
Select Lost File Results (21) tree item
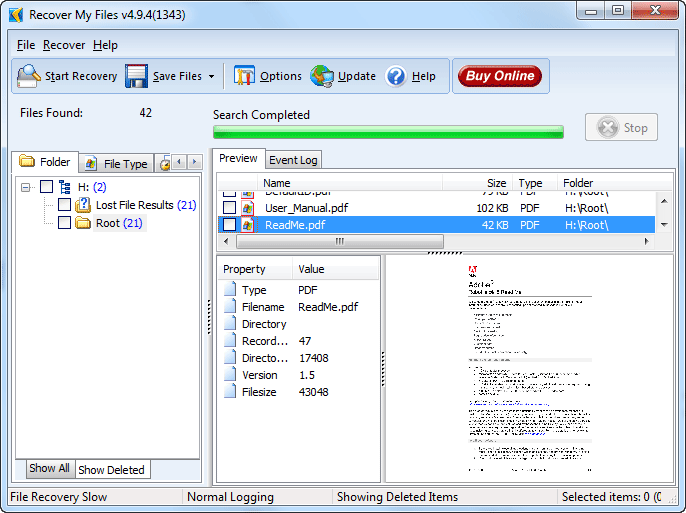[146, 205]
